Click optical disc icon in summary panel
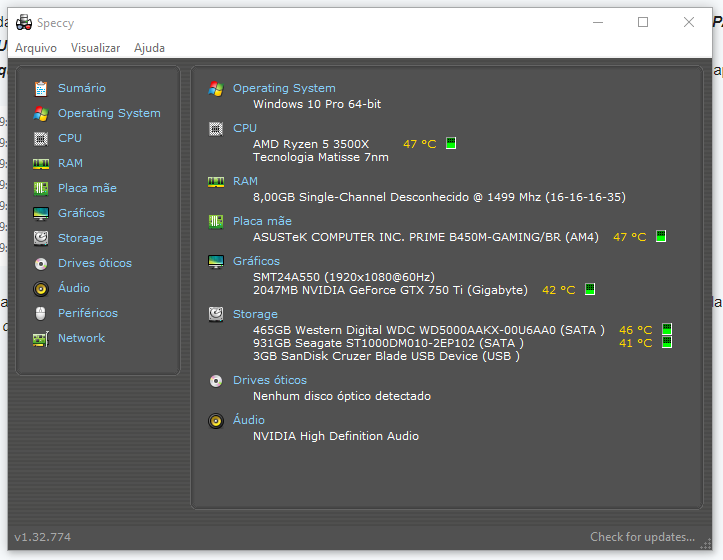Image resolution: width=723 pixels, height=560 pixels. point(216,381)
